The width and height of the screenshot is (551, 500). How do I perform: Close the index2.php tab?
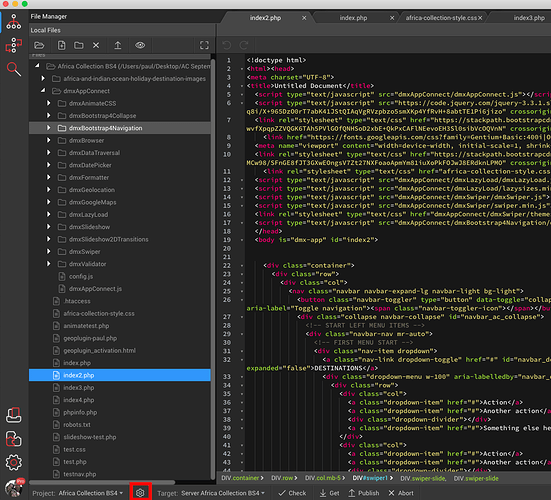pyautogui.click(x=304, y=18)
